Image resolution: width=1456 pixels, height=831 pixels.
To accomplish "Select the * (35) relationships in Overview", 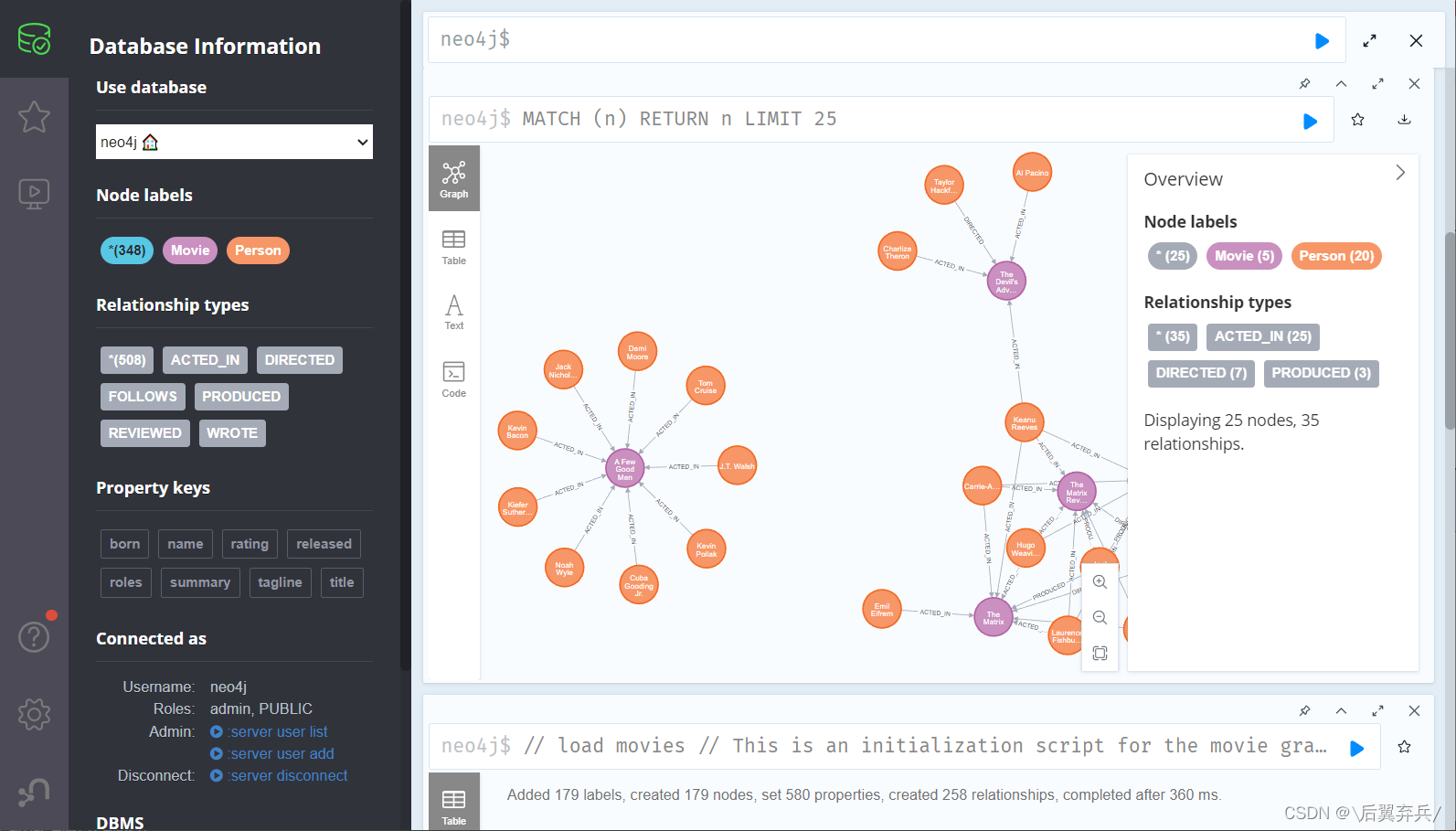I will click(1173, 336).
